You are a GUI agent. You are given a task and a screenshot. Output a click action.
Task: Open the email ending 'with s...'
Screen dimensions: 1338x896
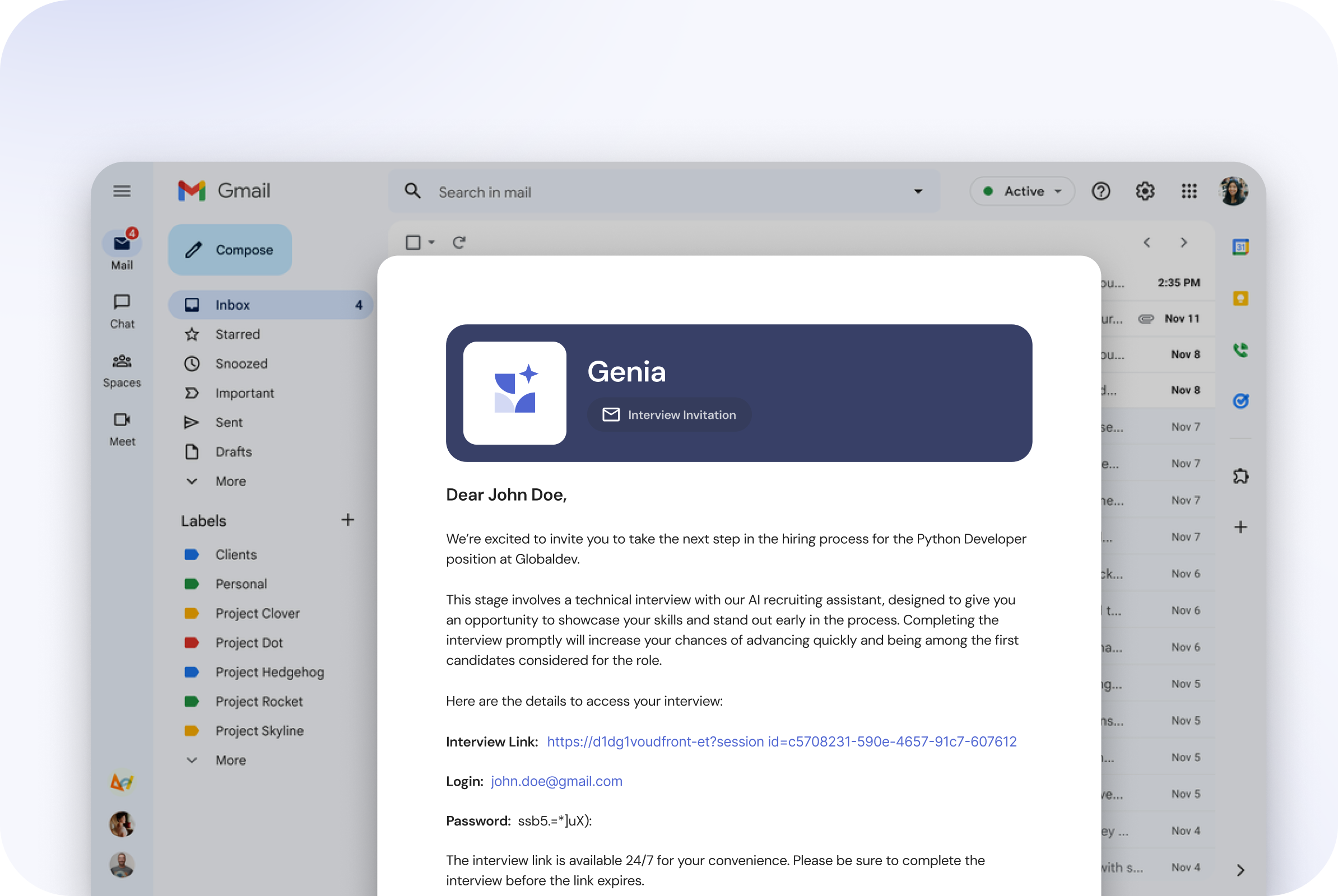[x=1158, y=867]
